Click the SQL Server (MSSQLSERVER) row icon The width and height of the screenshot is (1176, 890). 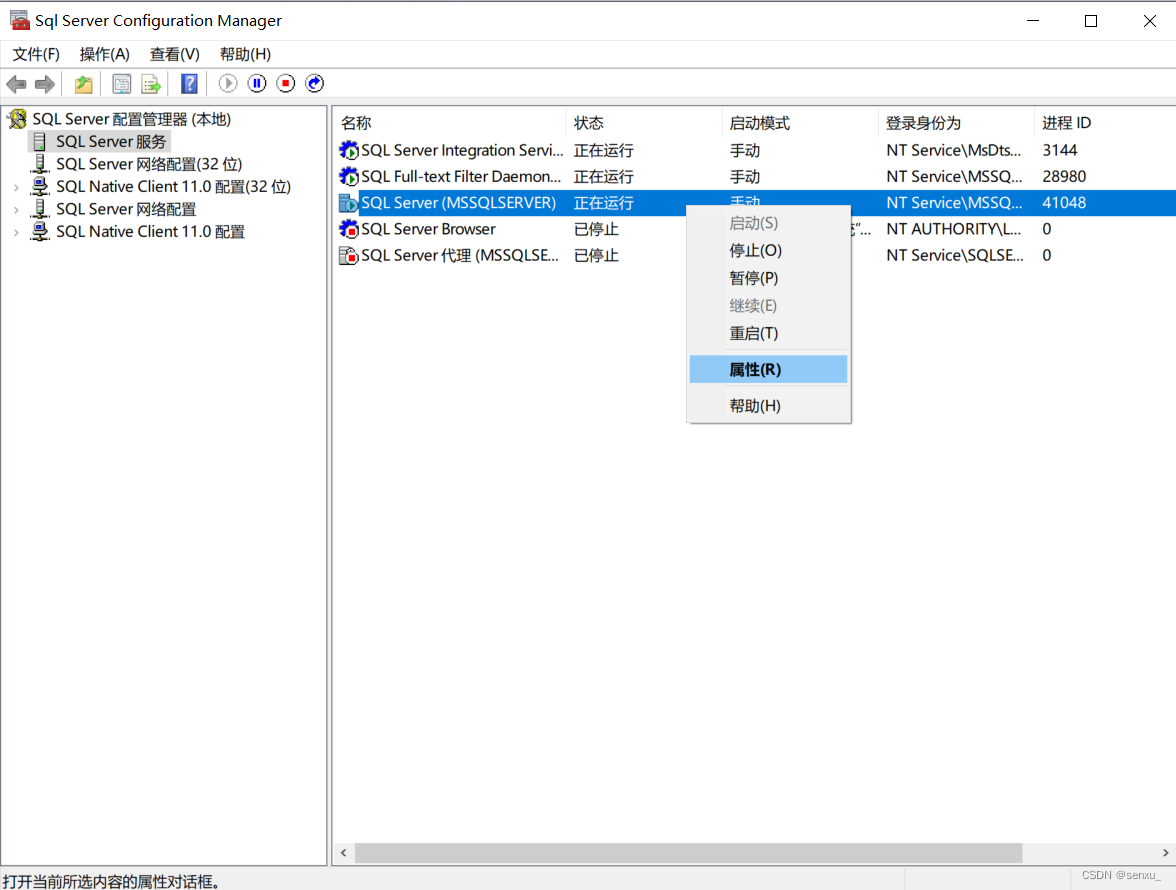(349, 203)
